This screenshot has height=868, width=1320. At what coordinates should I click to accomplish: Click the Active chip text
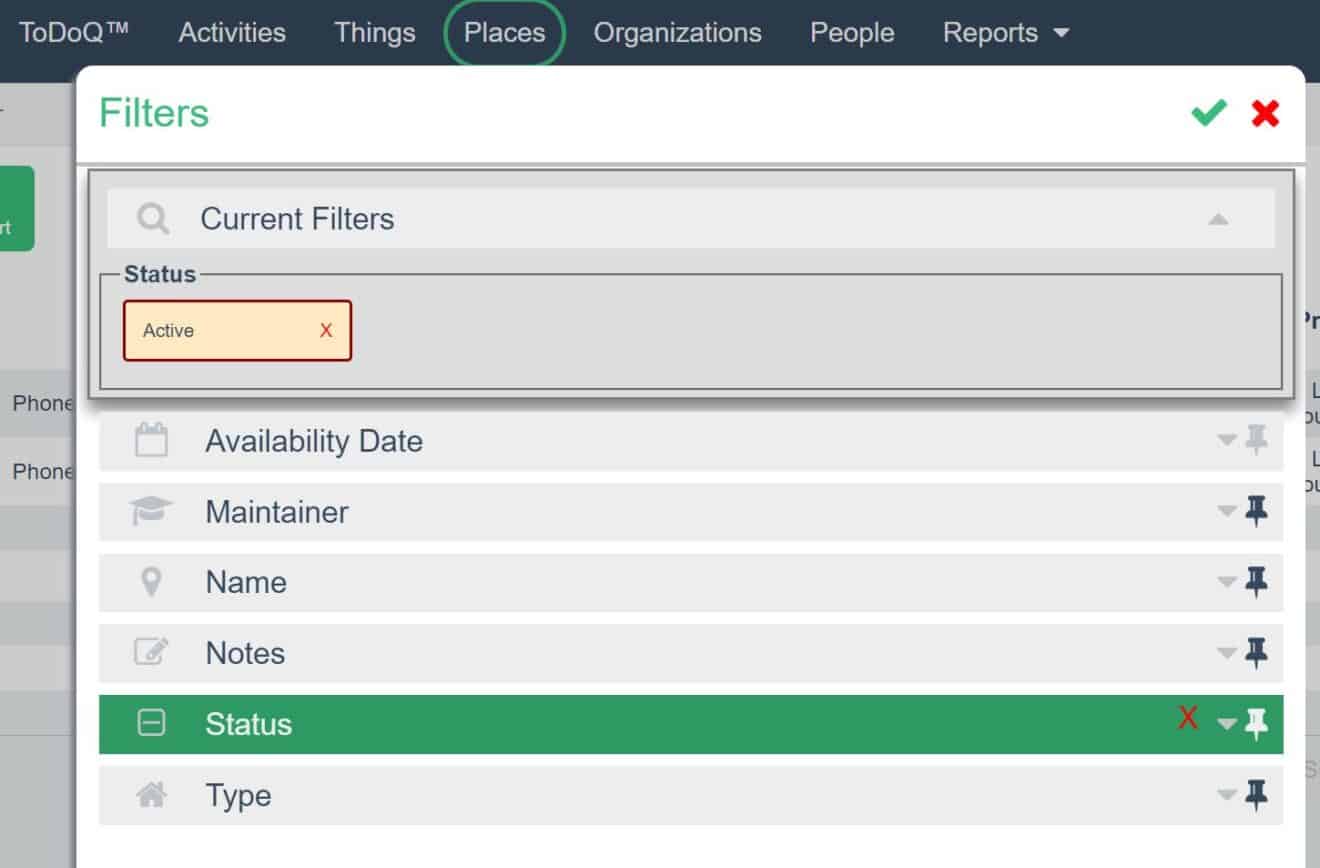pyautogui.click(x=168, y=330)
